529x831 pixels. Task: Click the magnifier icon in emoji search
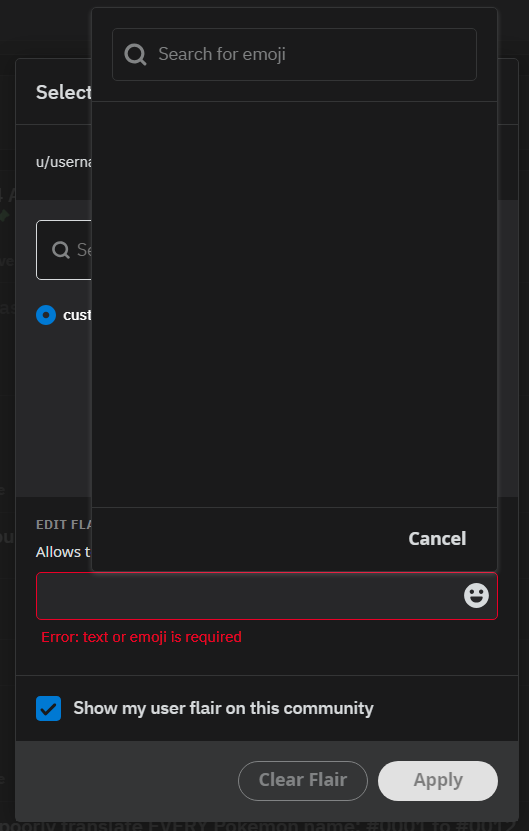(x=135, y=54)
